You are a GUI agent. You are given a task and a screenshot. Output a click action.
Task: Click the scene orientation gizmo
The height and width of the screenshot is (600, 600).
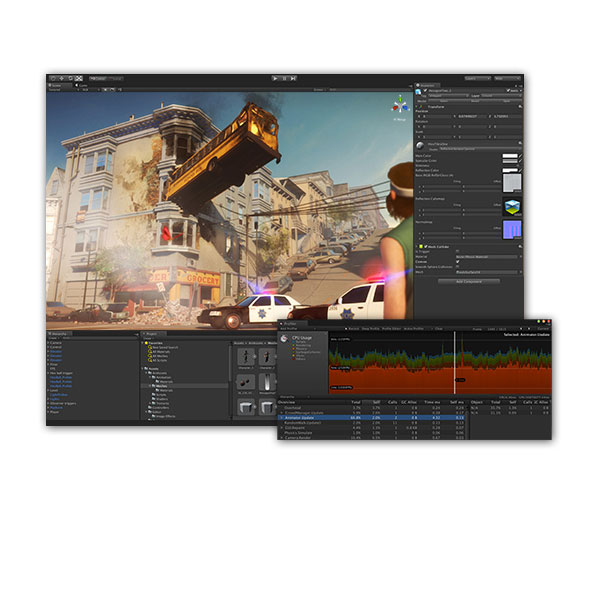click(400, 105)
